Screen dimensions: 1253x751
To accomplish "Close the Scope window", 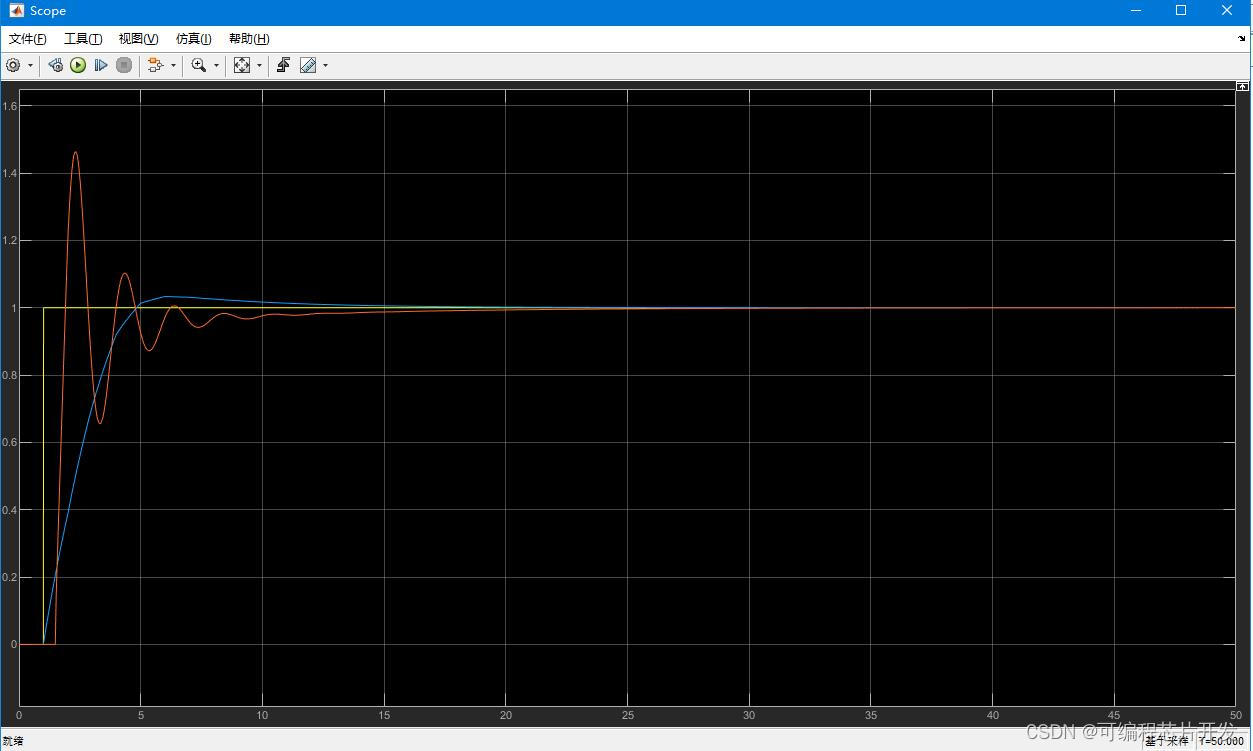I will coord(1228,11).
